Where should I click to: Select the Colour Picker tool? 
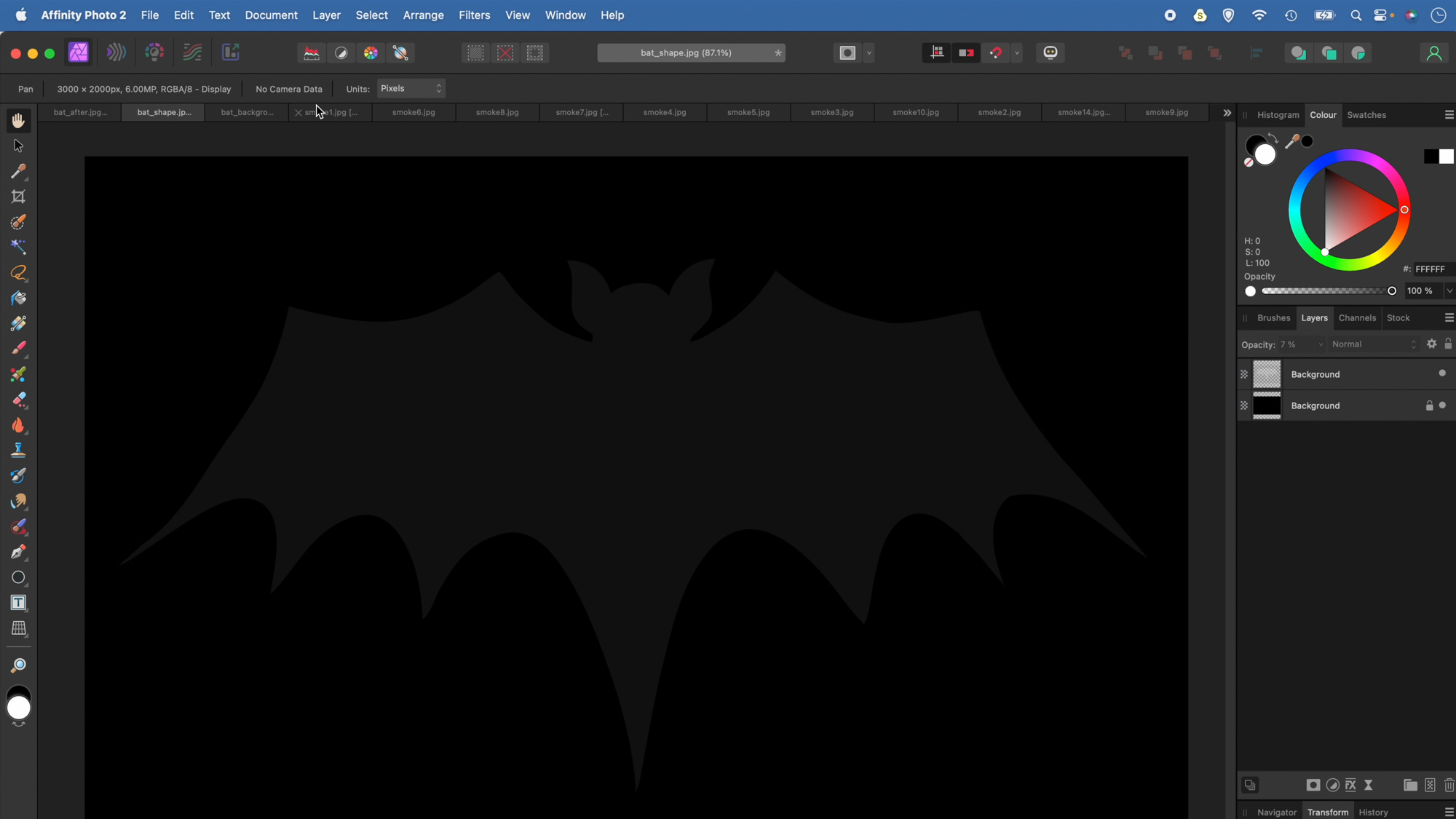click(x=18, y=171)
